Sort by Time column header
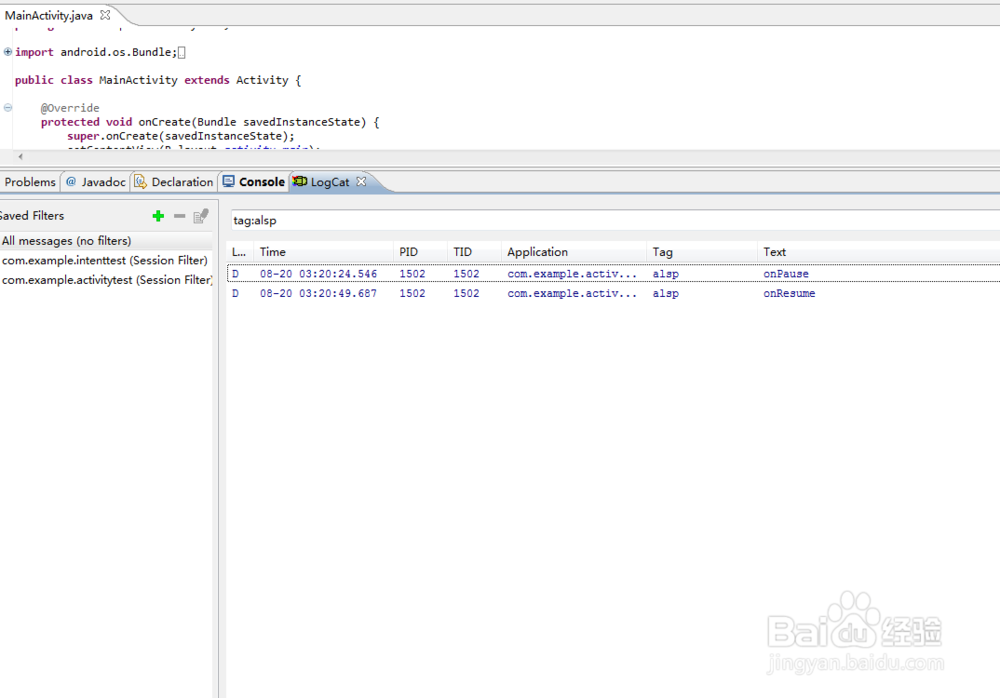The image size is (1000, 698). click(323, 251)
